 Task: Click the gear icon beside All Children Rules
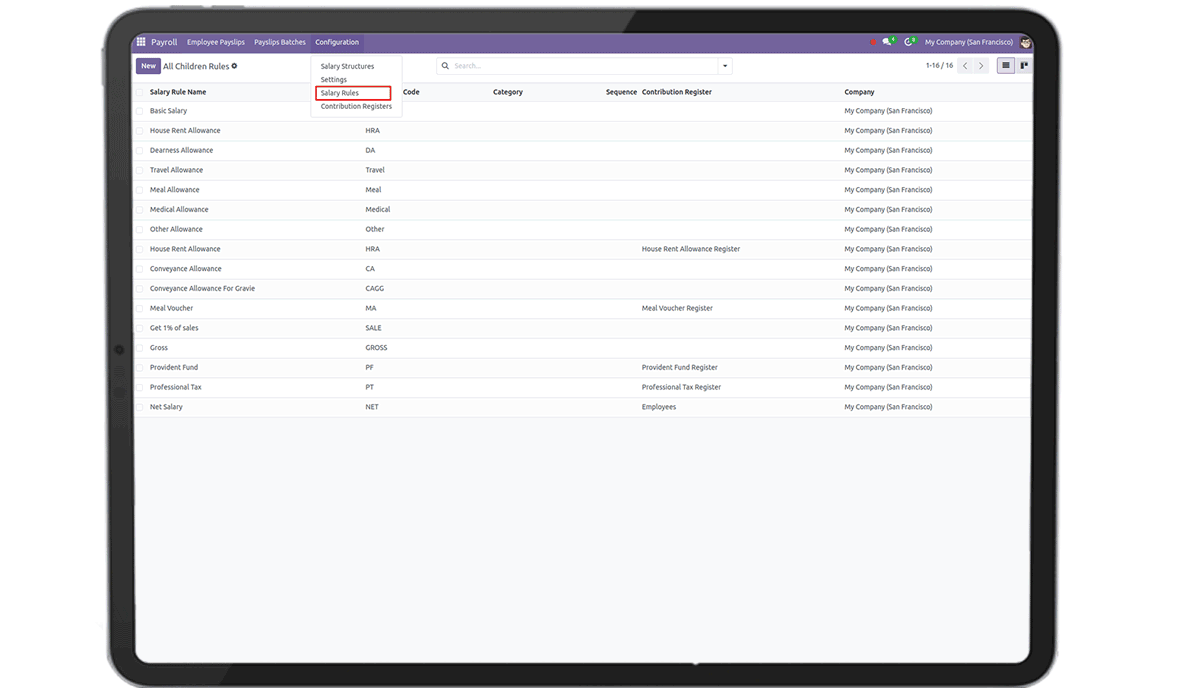[235, 66]
